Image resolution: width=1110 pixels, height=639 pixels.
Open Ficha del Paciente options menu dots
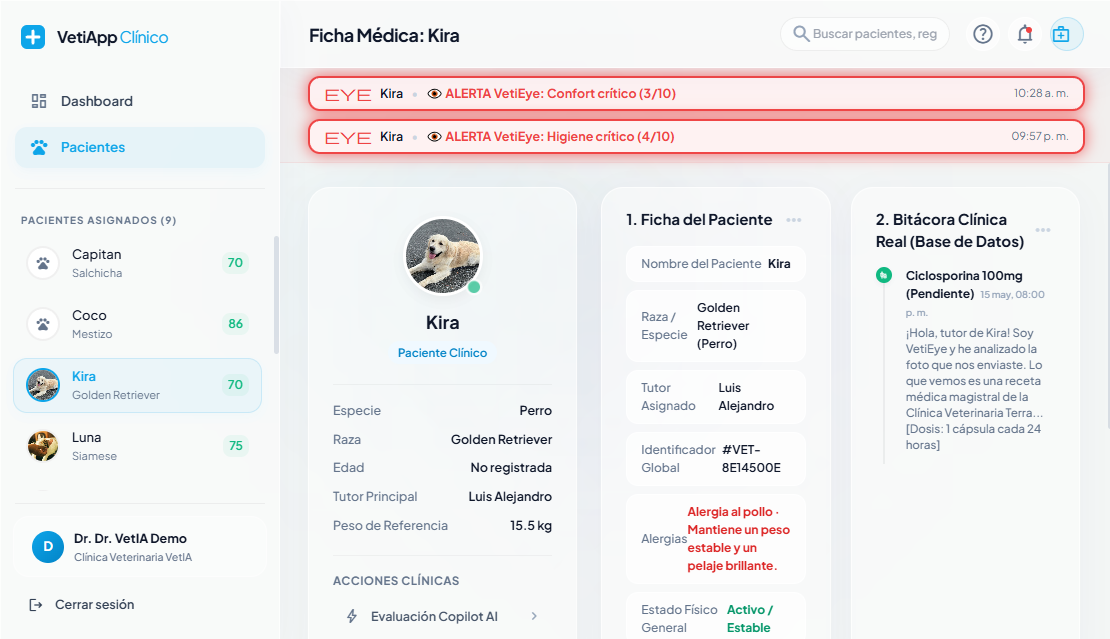794,220
